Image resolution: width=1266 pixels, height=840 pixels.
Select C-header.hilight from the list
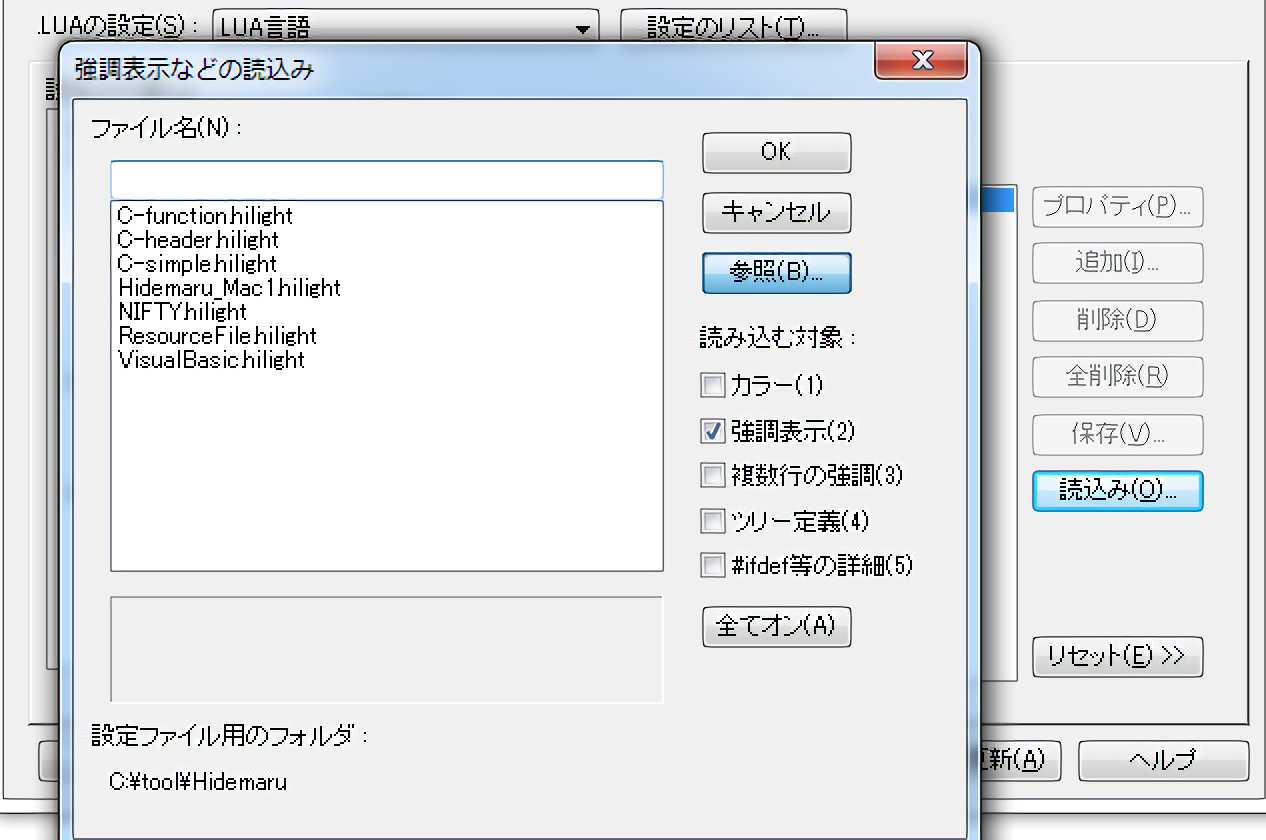pyautogui.click(x=198, y=240)
